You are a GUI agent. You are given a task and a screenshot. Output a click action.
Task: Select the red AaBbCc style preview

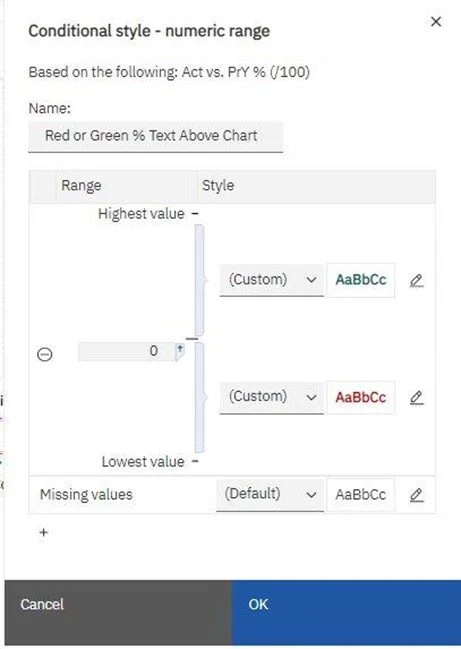coord(361,397)
